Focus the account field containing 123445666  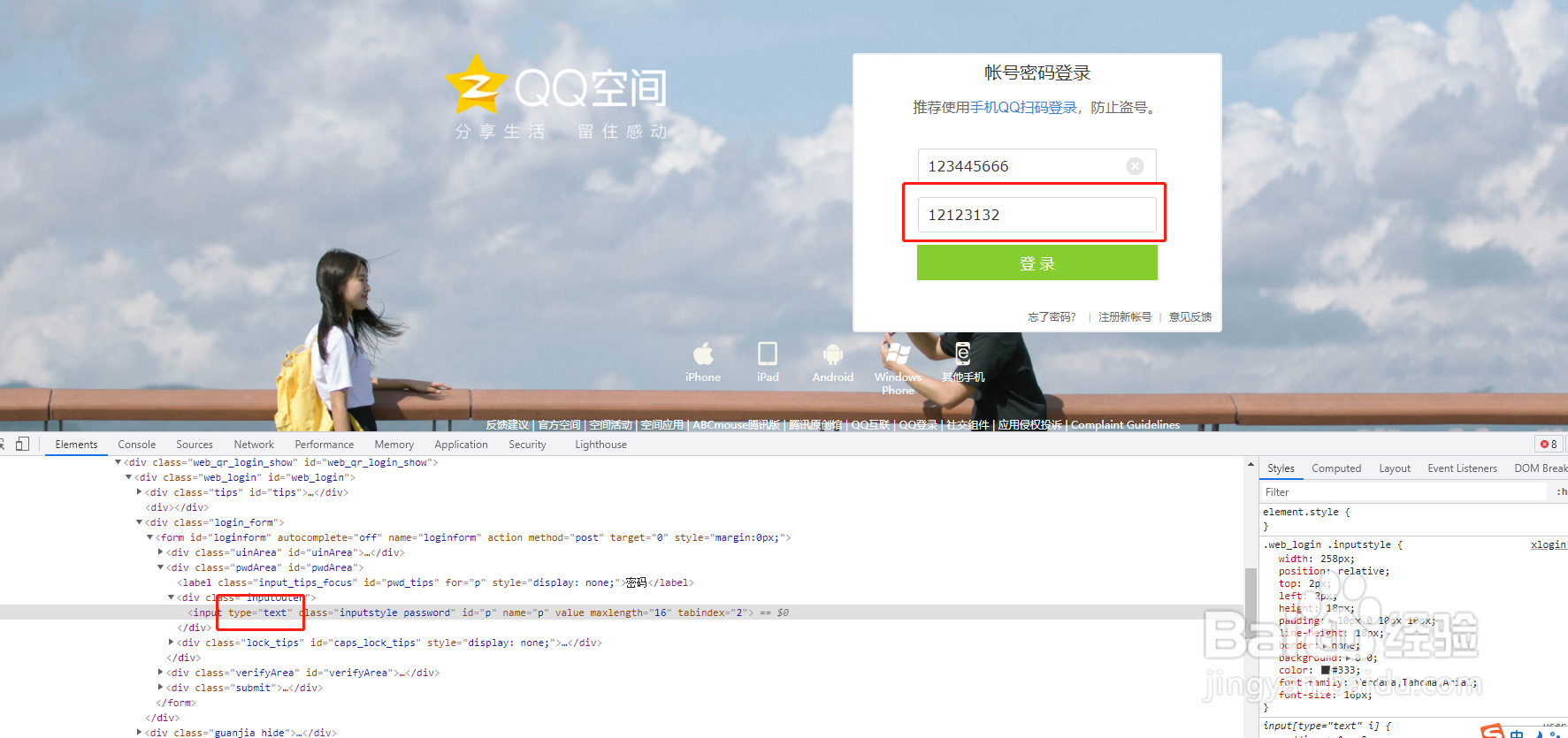1036,166
